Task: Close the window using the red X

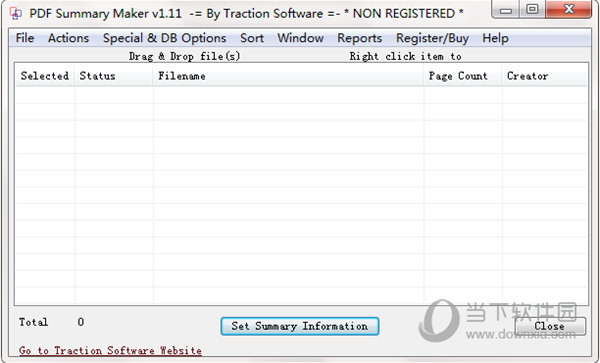Action: [x=569, y=10]
